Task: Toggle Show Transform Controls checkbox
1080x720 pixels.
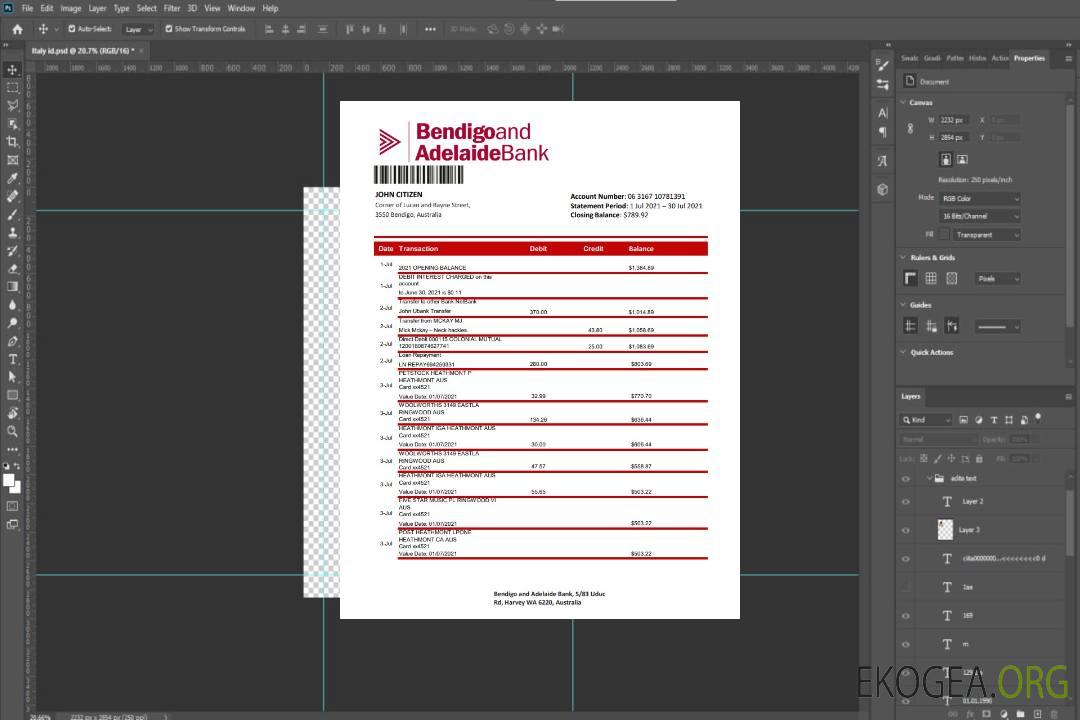Action: pos(169,29)
